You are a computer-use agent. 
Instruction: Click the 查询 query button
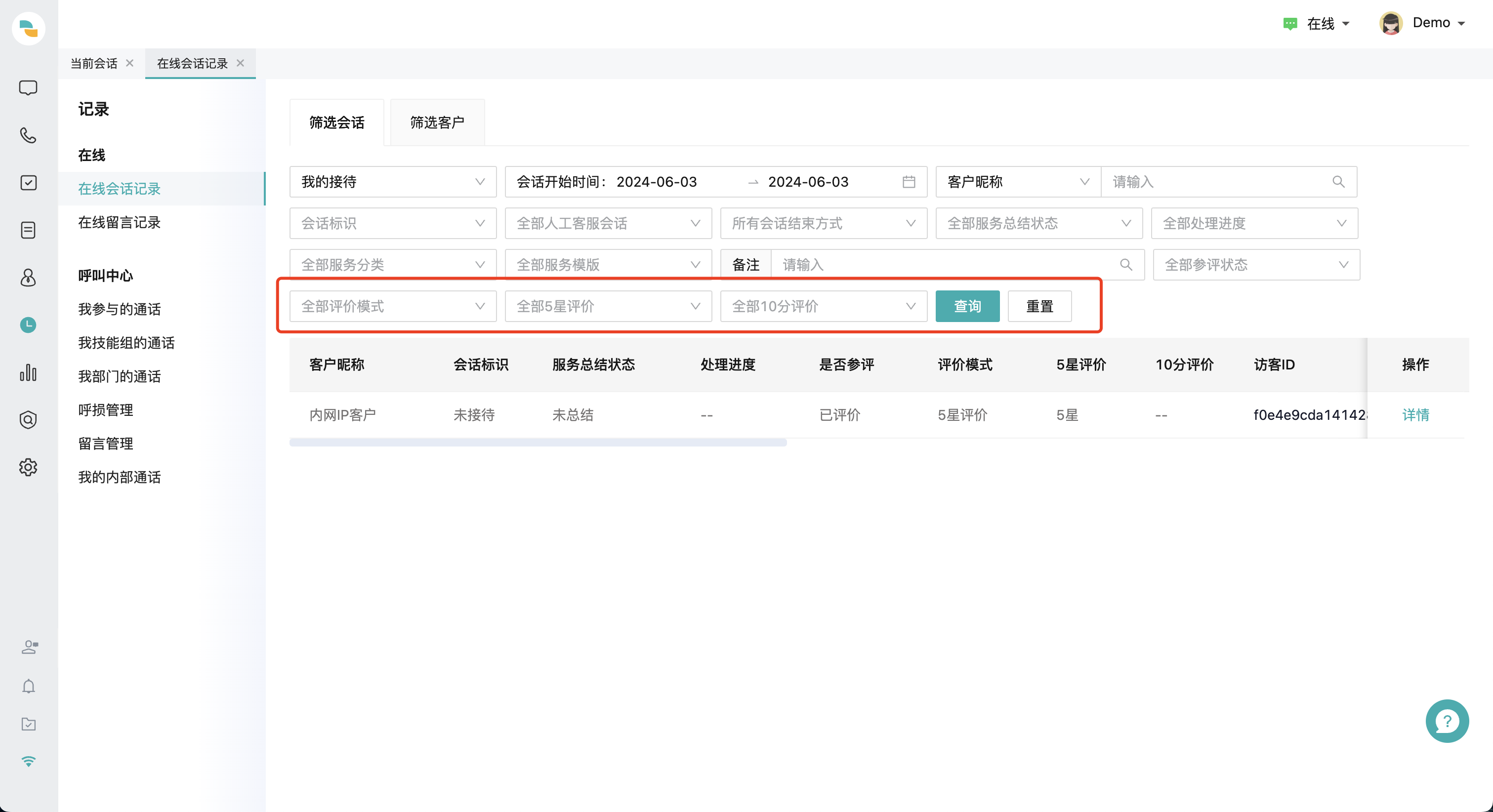coord(967,306)
